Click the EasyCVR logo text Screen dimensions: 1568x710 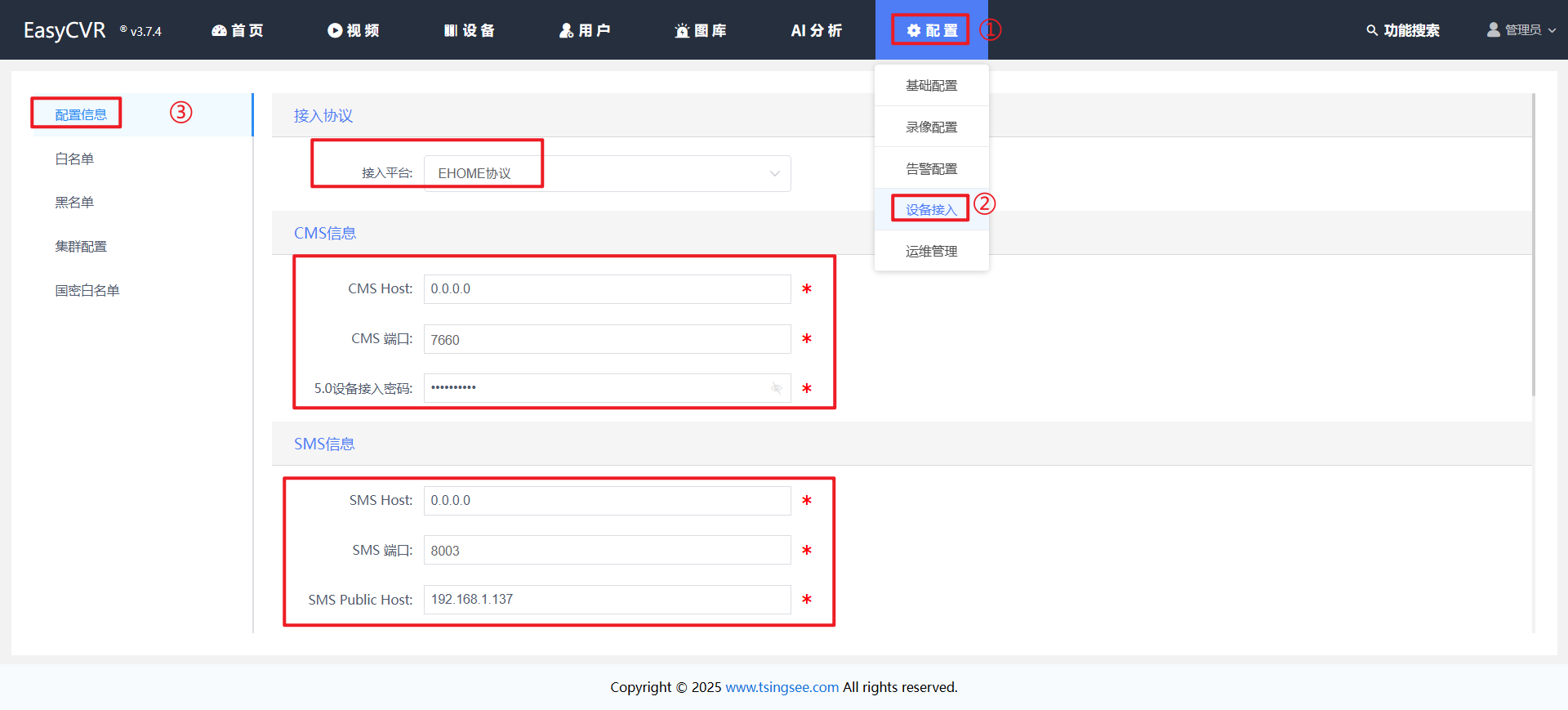tap(65, 30)
